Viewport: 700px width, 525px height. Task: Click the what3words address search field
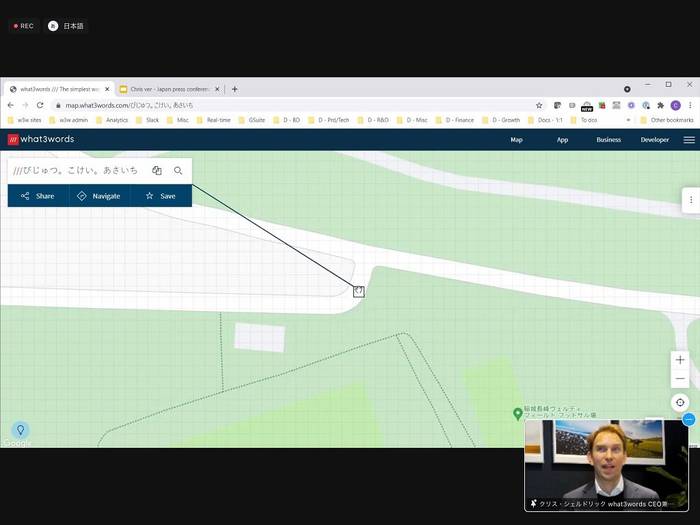tap(77, 171)
